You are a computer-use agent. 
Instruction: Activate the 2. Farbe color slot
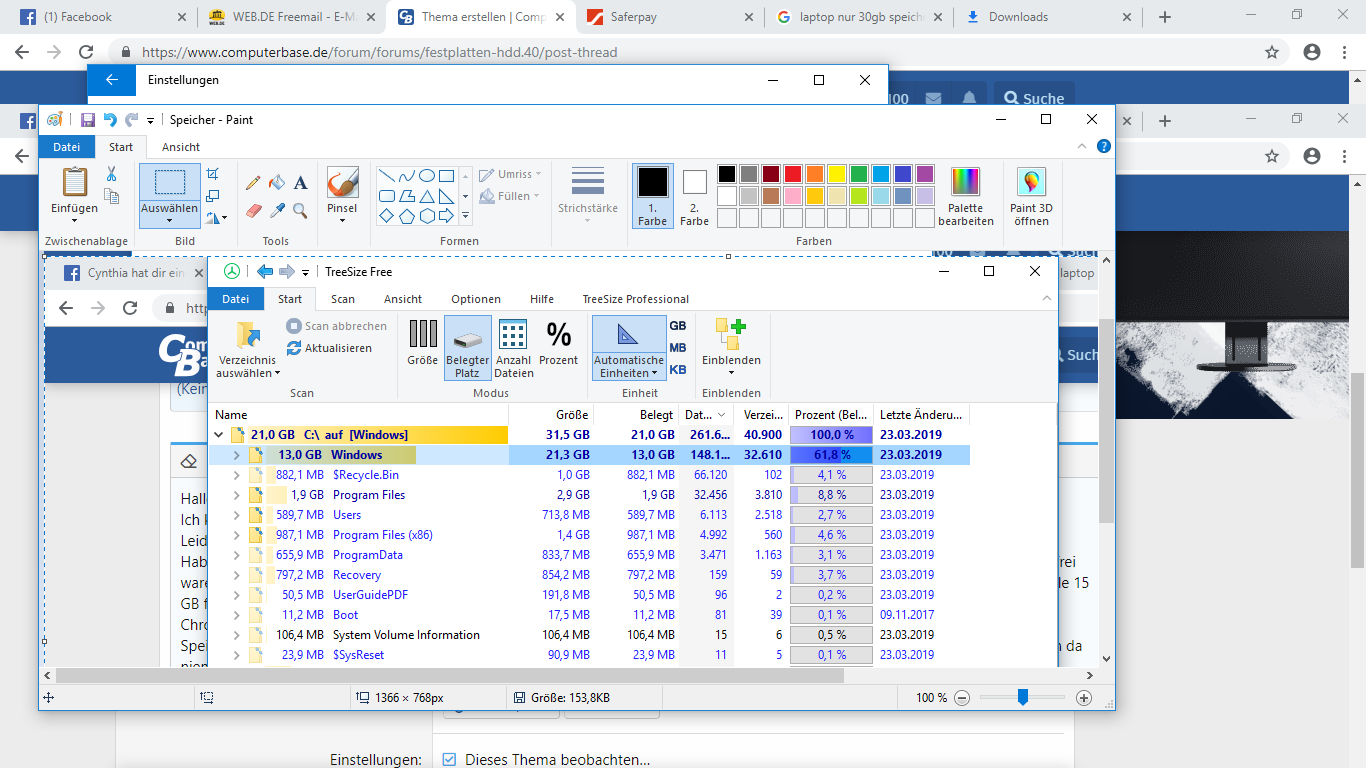695,196
